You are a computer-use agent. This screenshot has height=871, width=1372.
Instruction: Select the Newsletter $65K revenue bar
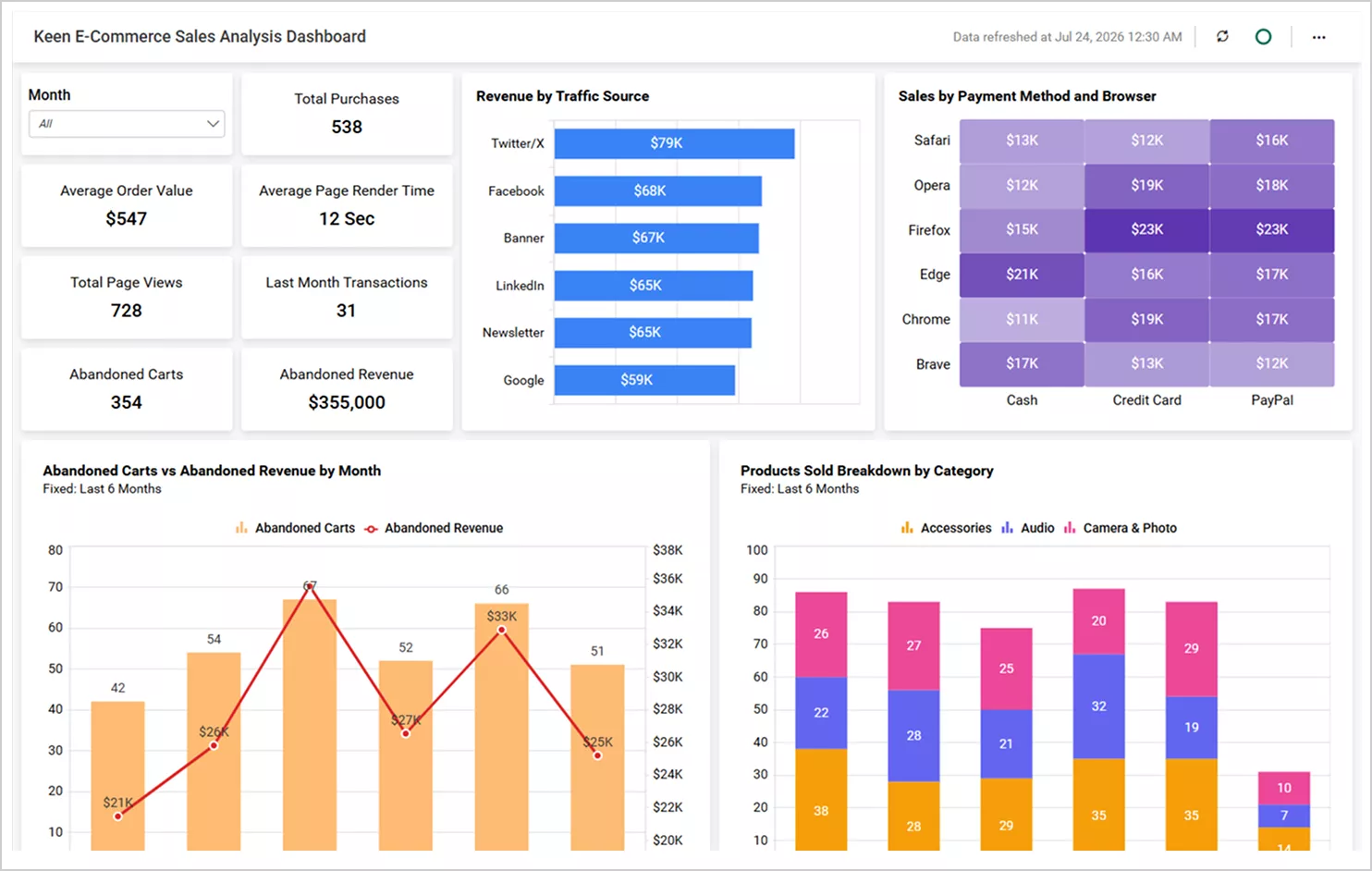tap(653, 332)
